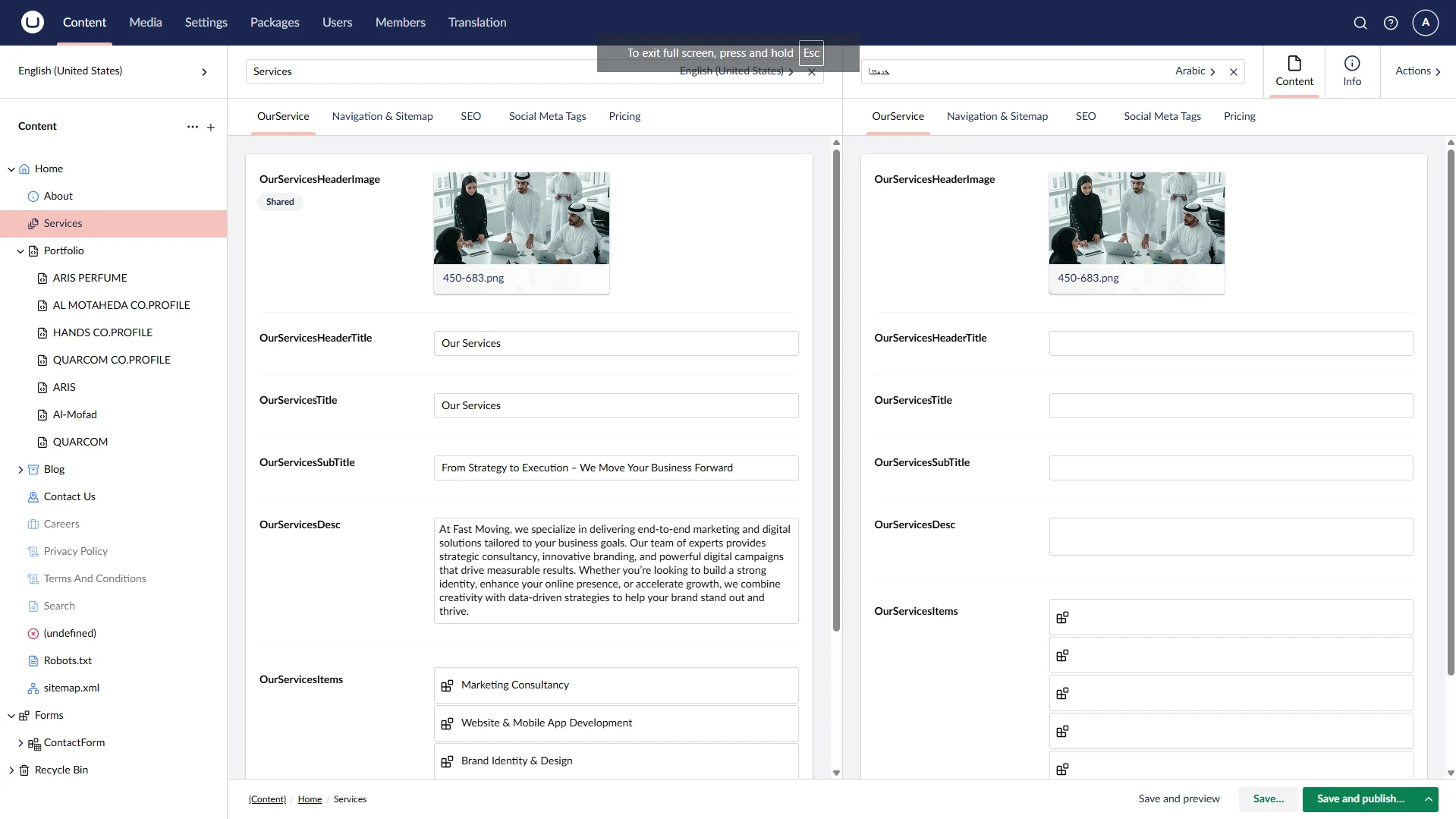This screenshot has height=819, width=1456.
Task: Select ARIS PERFUME in the tree
Action: click(x=90, y=279)
